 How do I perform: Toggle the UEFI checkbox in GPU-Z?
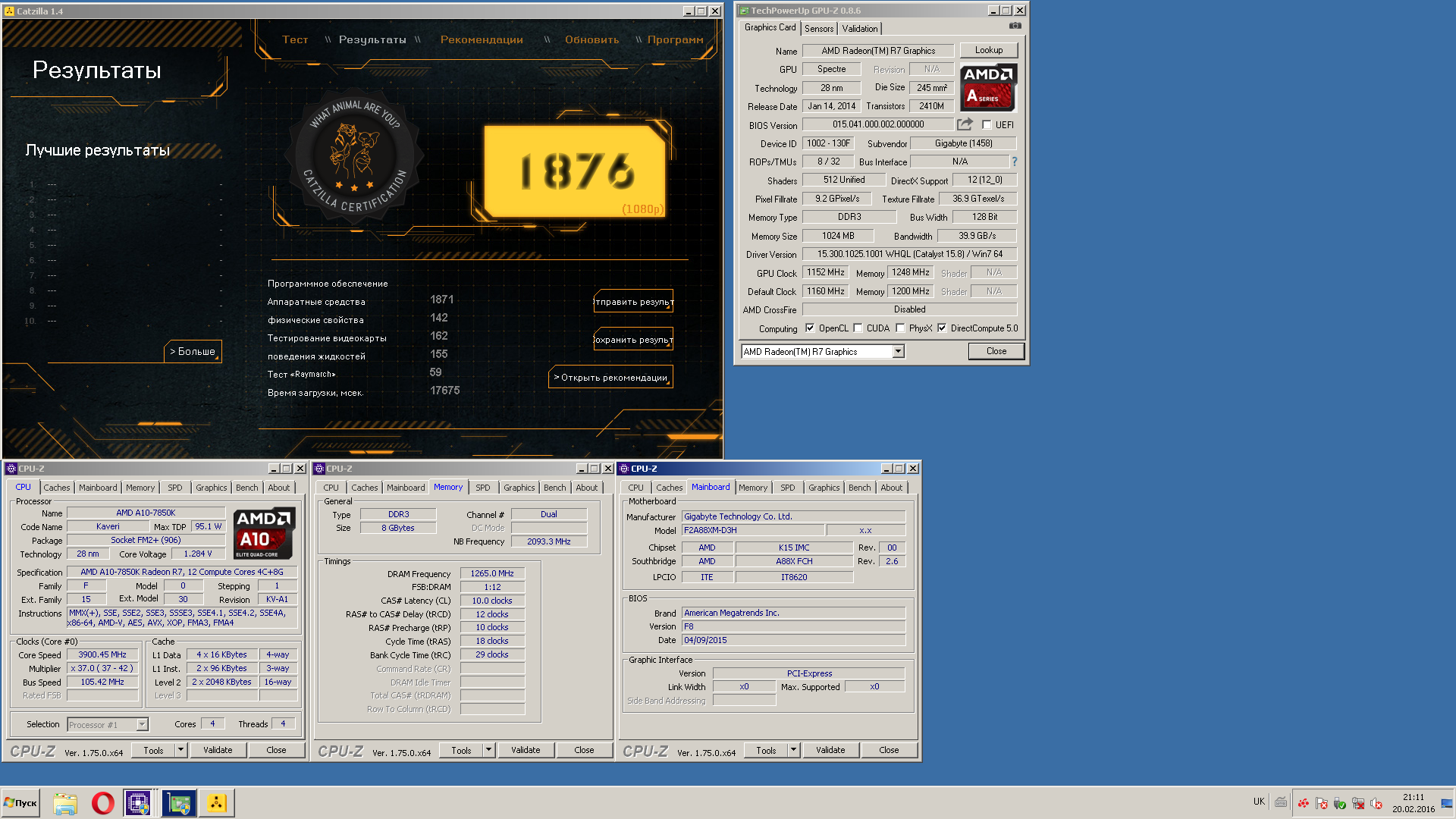(987, 124)
